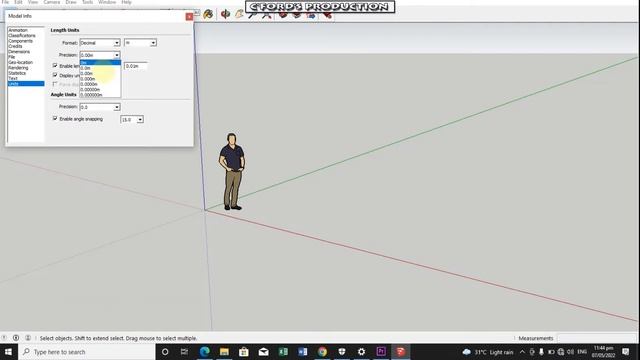
Task: Open the notification center icon
Action: [x=625, y=352]
